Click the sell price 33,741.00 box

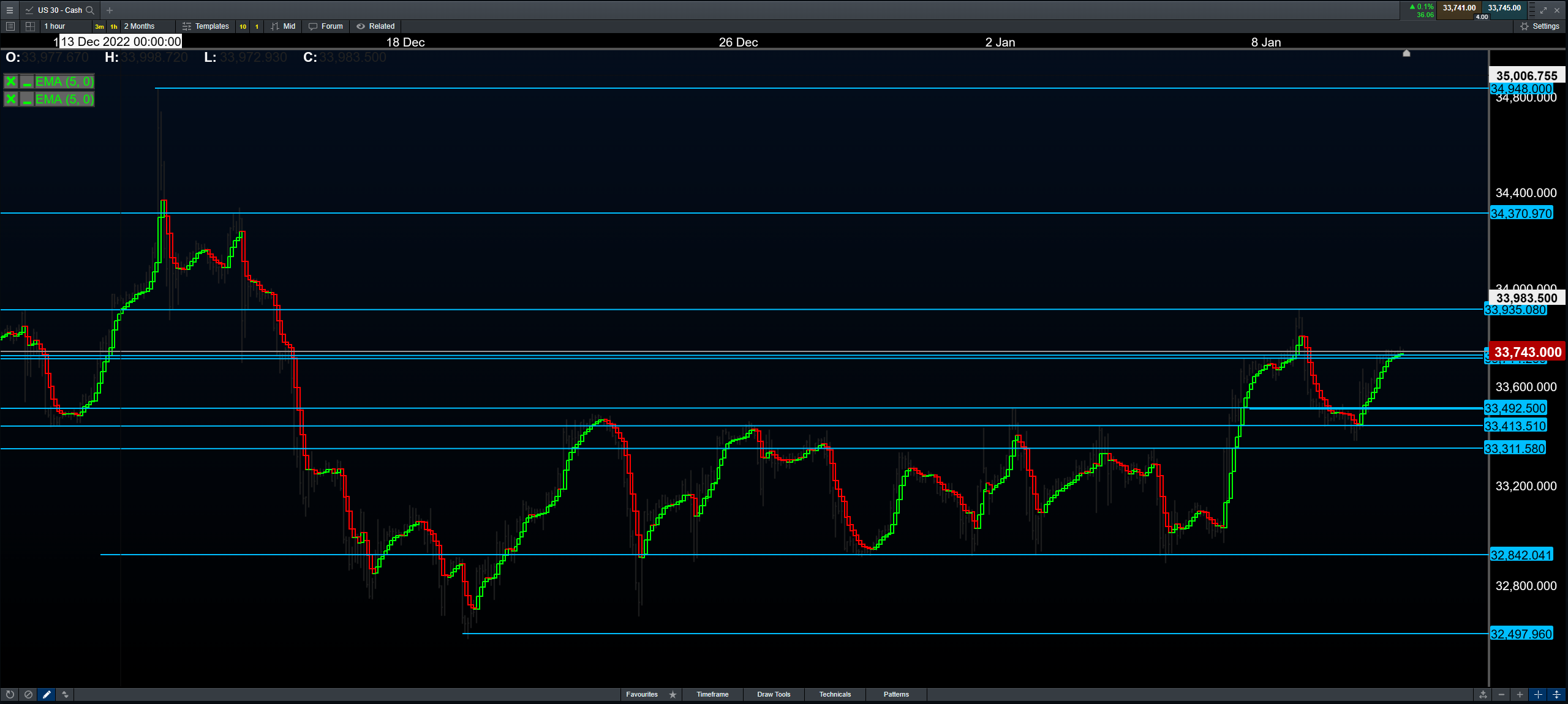pyautogui.click(x=1459, y=8)
